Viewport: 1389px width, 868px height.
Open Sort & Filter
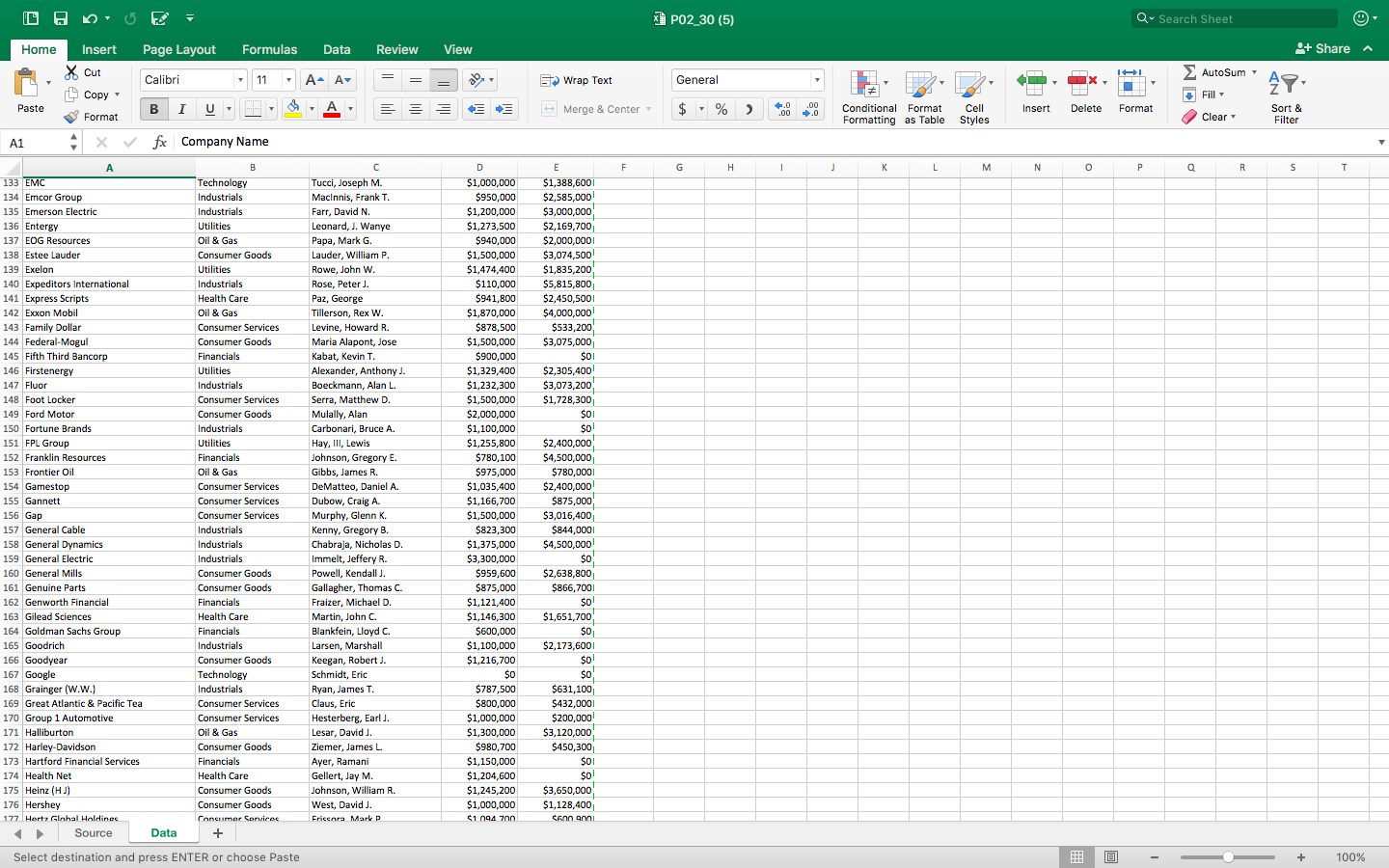click(1286, 96)
